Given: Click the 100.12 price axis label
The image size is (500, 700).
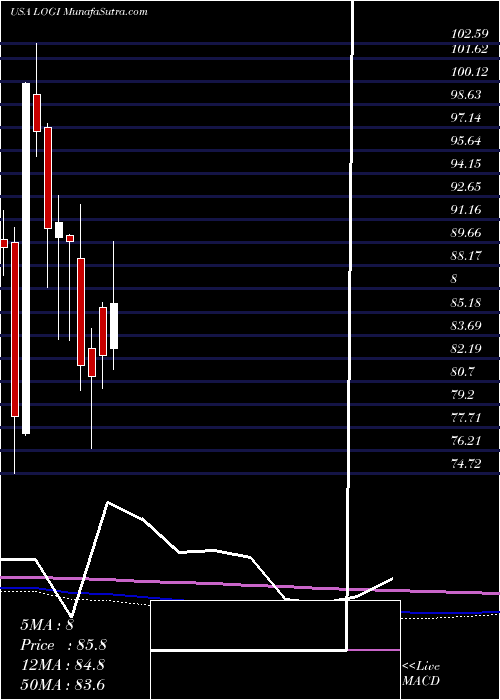Looking at the screenshot, I should click(x=469, y=72).
